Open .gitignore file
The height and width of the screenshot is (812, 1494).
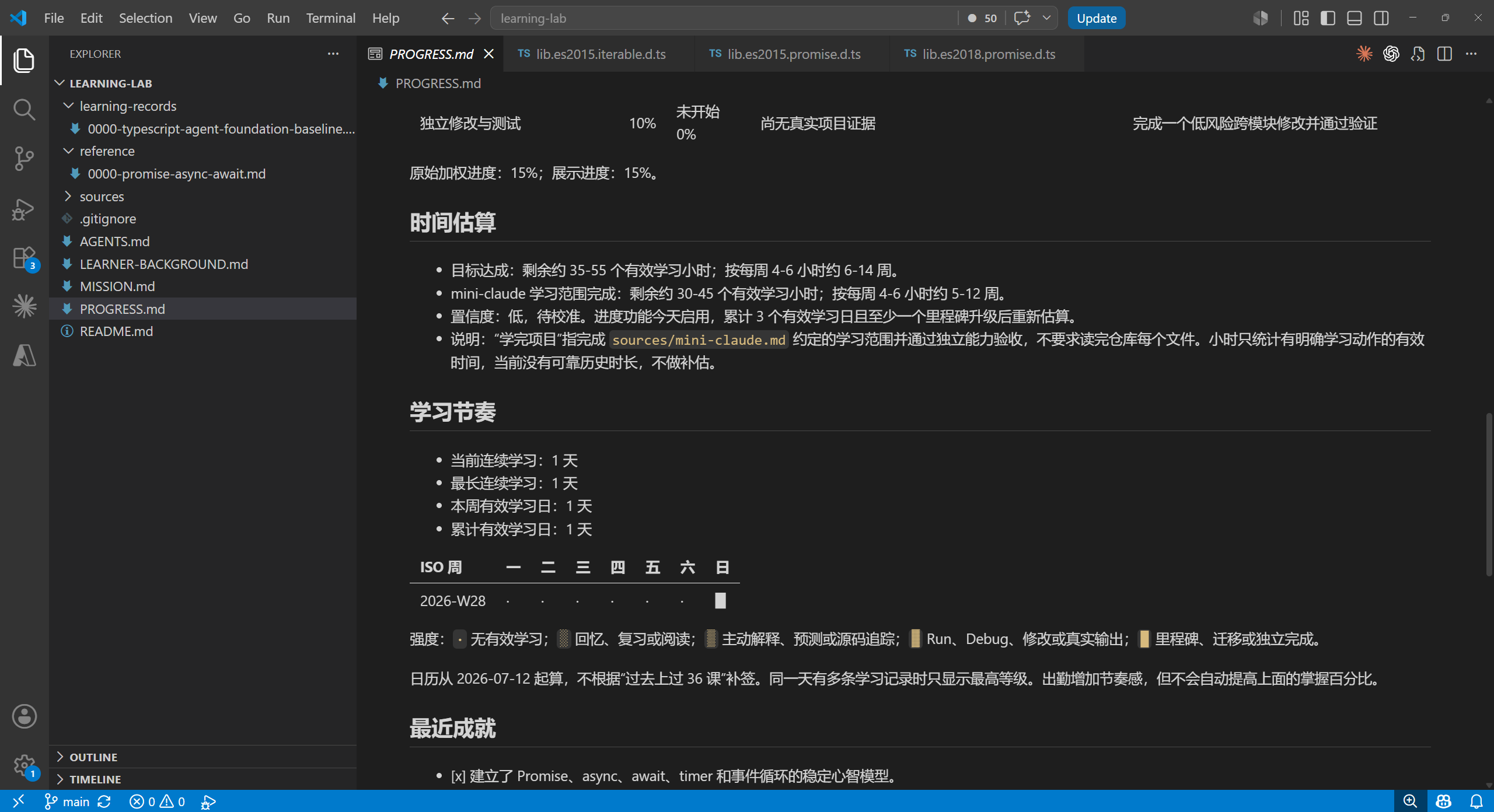coord(203,219)
